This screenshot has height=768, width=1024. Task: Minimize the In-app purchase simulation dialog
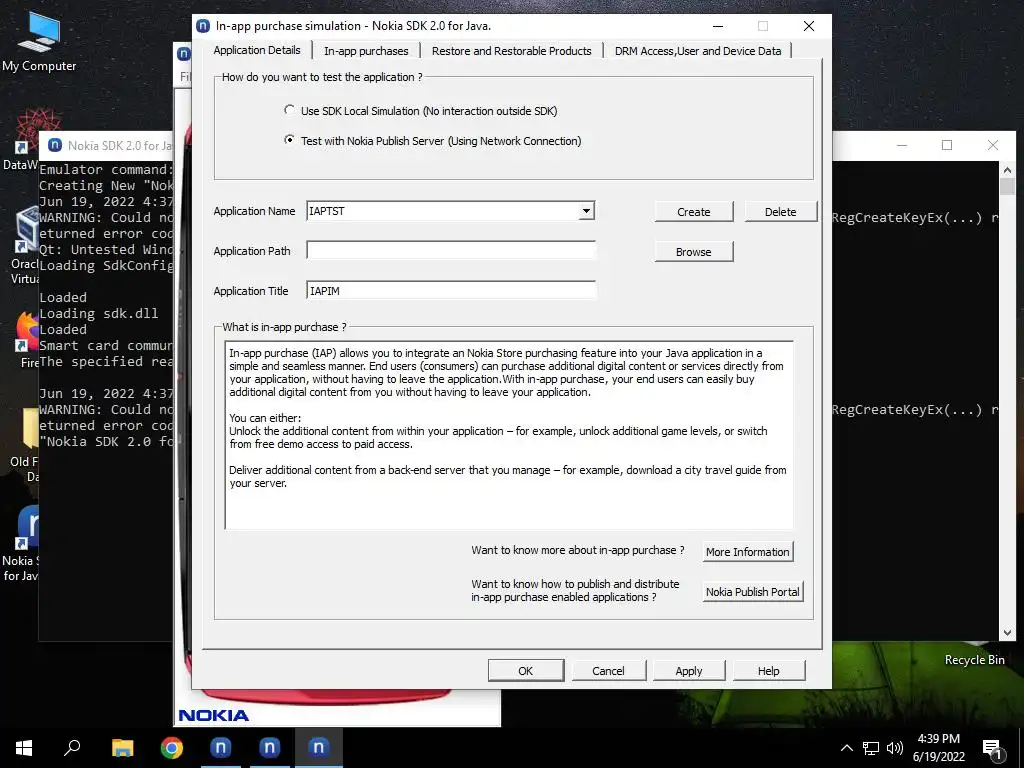(x=718, y=26)
